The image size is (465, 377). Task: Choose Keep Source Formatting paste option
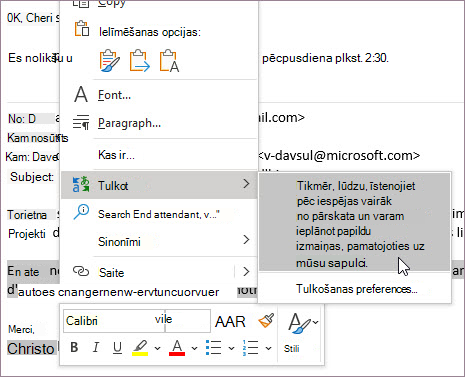coord(109,61)
